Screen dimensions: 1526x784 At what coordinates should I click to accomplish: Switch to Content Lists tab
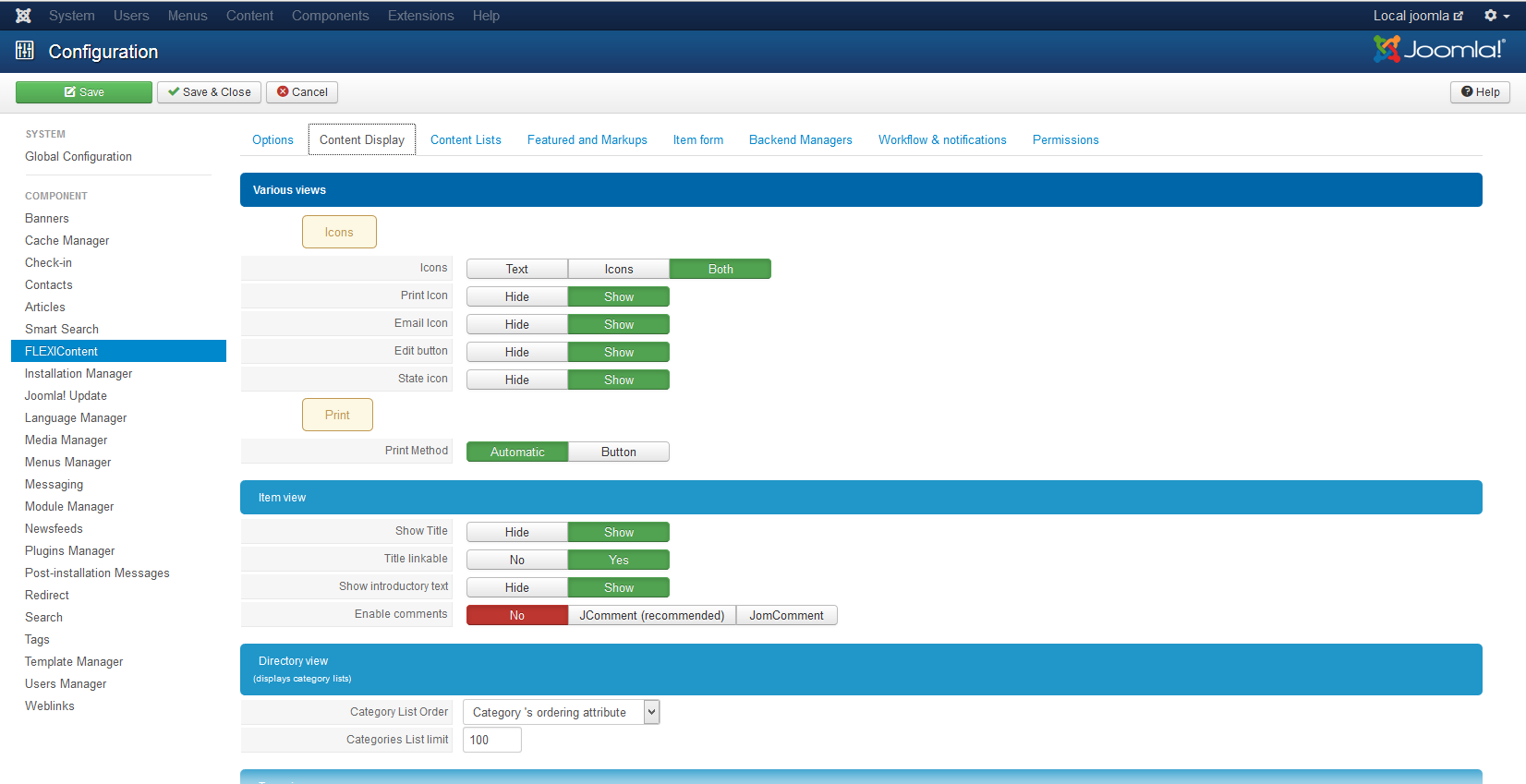pos(466,140)
